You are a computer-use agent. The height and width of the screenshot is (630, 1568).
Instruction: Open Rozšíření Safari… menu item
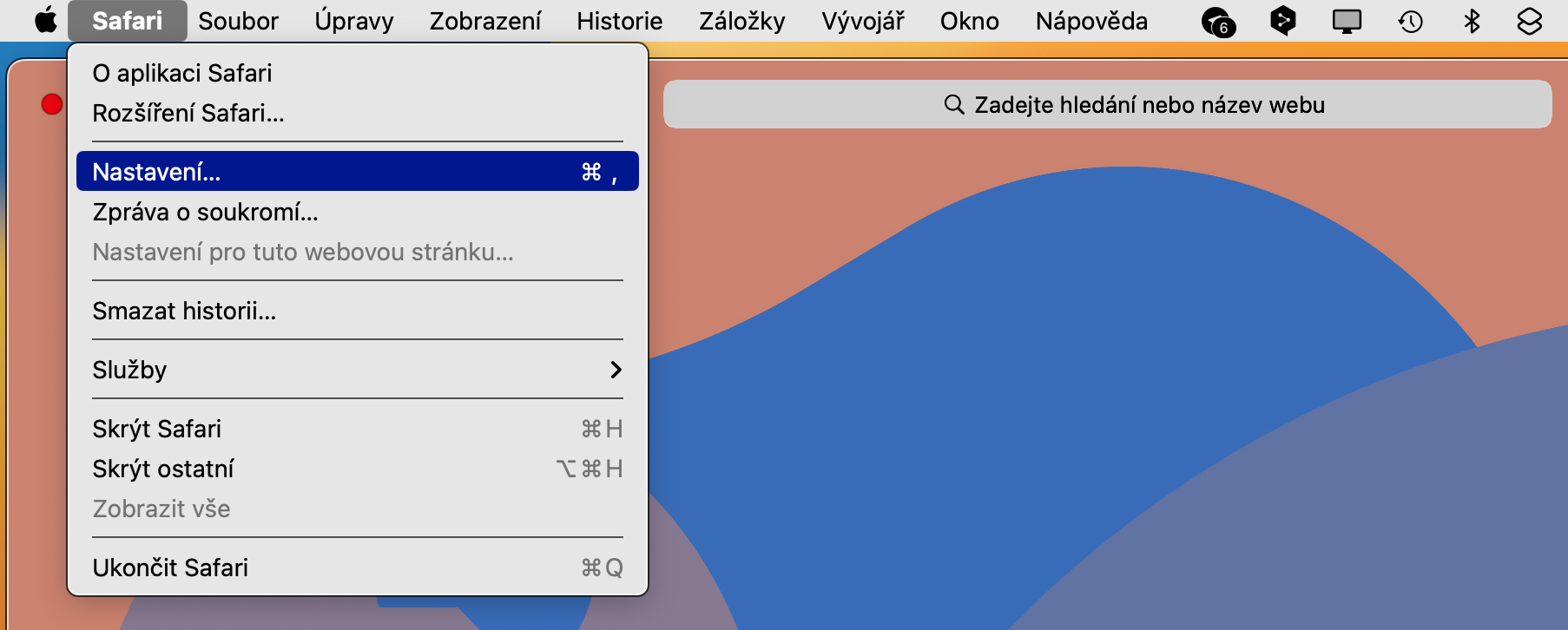[x=357, y=113]
